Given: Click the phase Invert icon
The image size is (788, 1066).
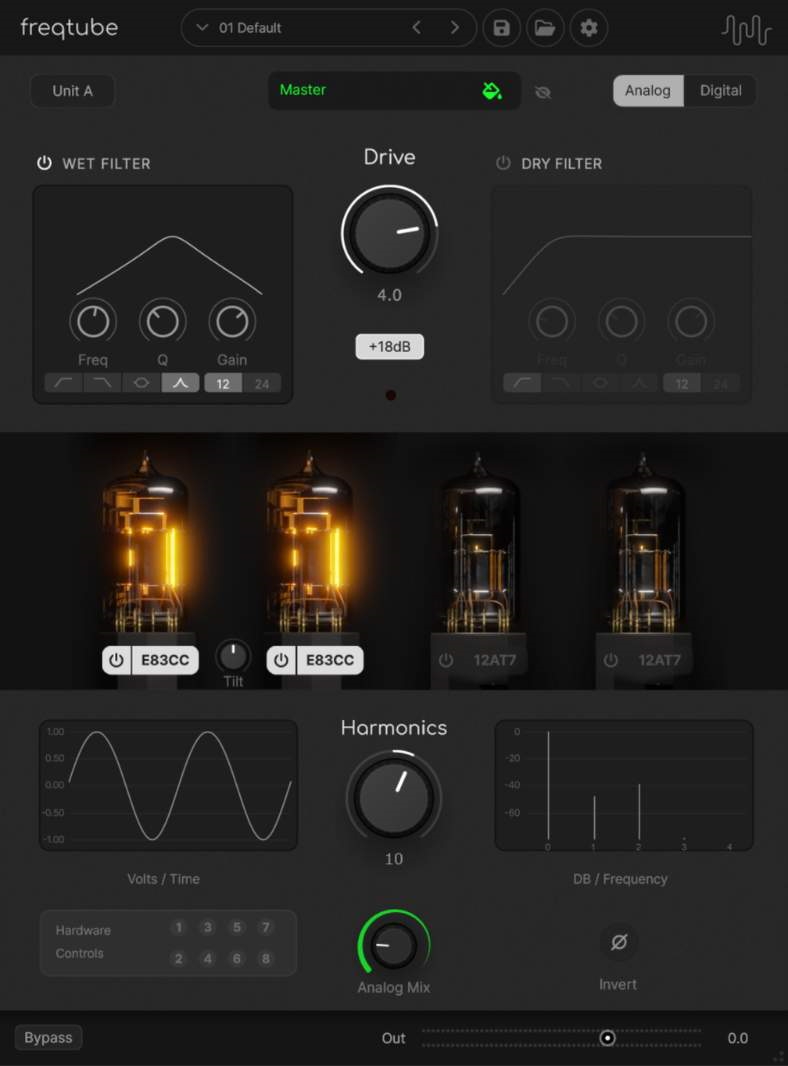Looking at the screenshot, I should [x=618, y=942].
